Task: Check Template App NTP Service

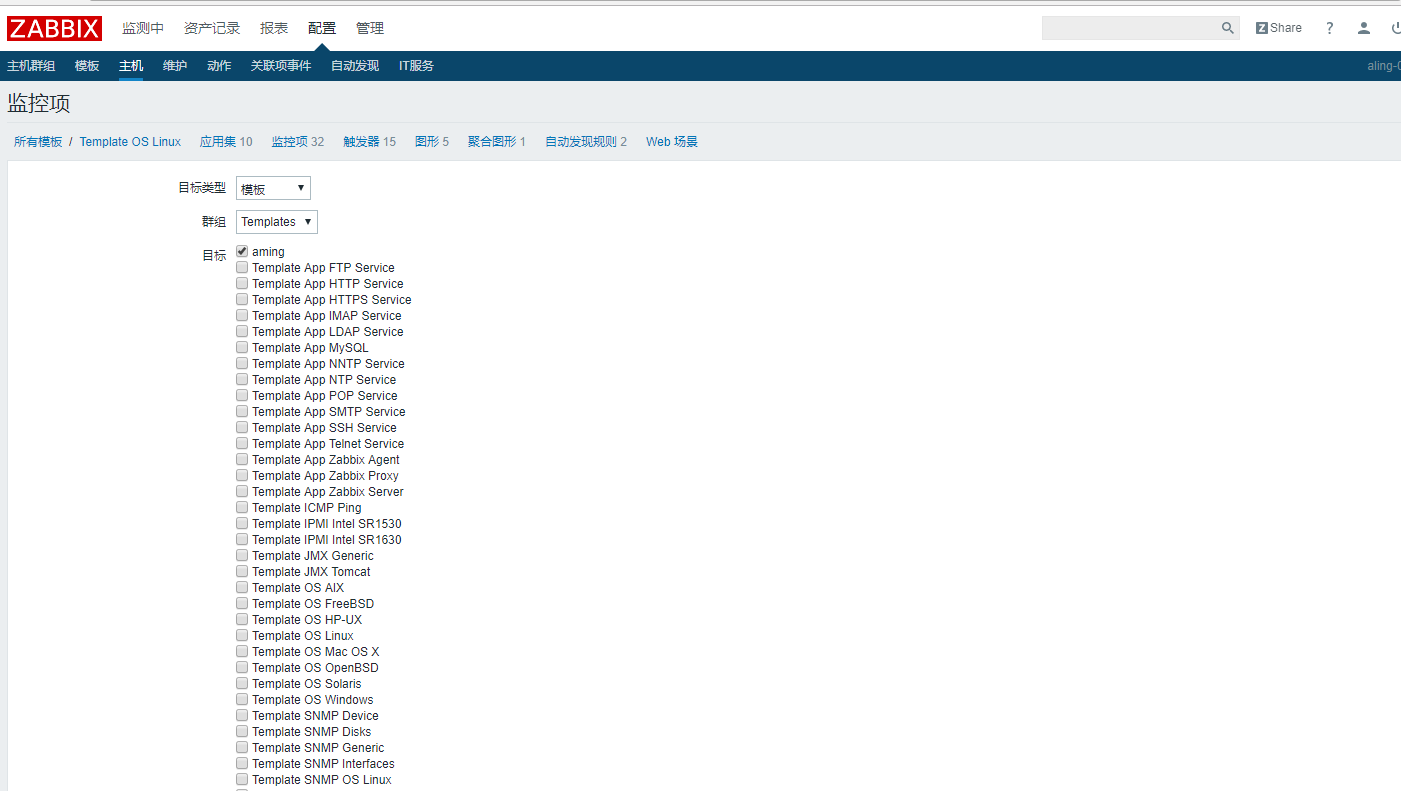Action: tap(242, 379)
